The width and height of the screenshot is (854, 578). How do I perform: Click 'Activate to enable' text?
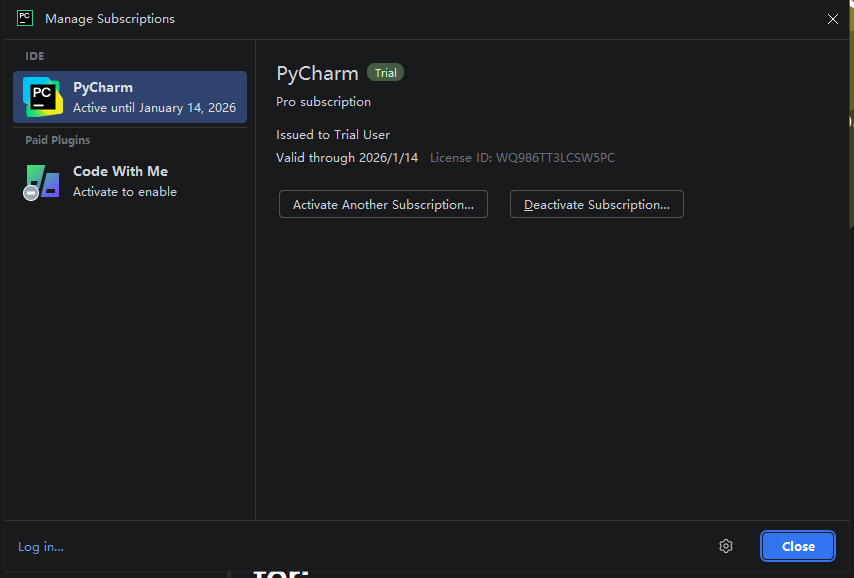125,192
